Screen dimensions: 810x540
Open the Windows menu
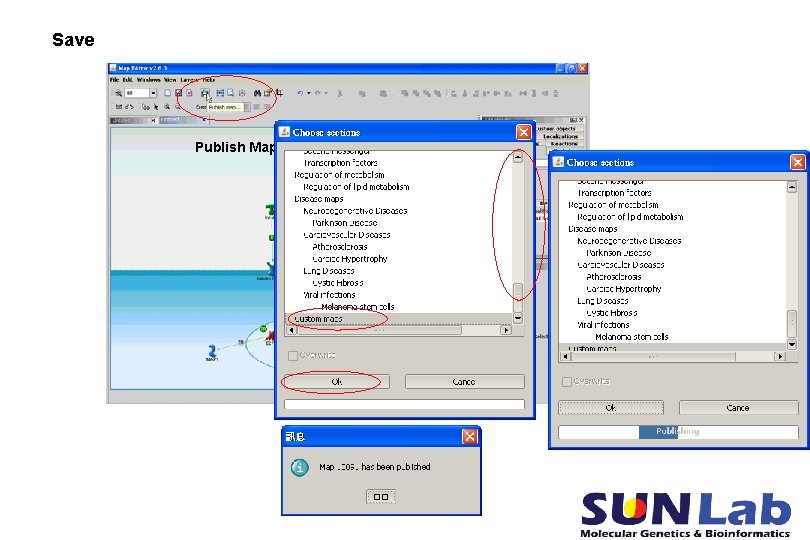point(149,80)
